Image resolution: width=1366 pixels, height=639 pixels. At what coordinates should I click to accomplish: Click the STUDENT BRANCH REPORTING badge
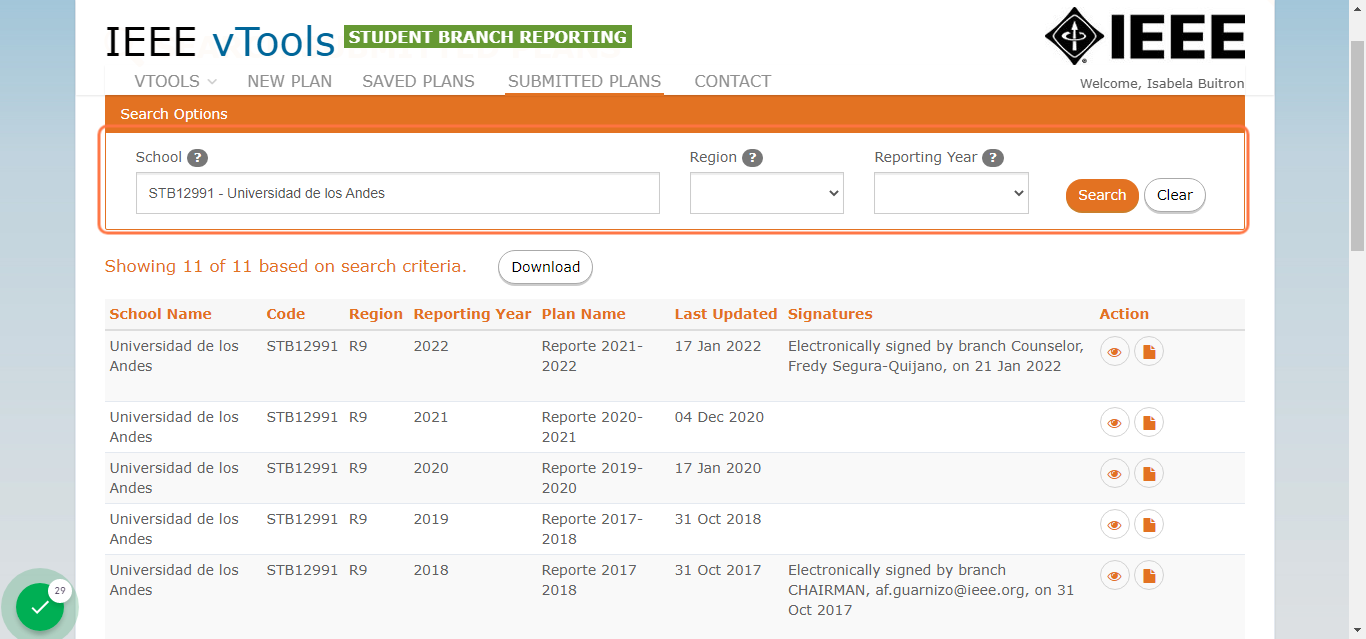(x=488, y=37)
